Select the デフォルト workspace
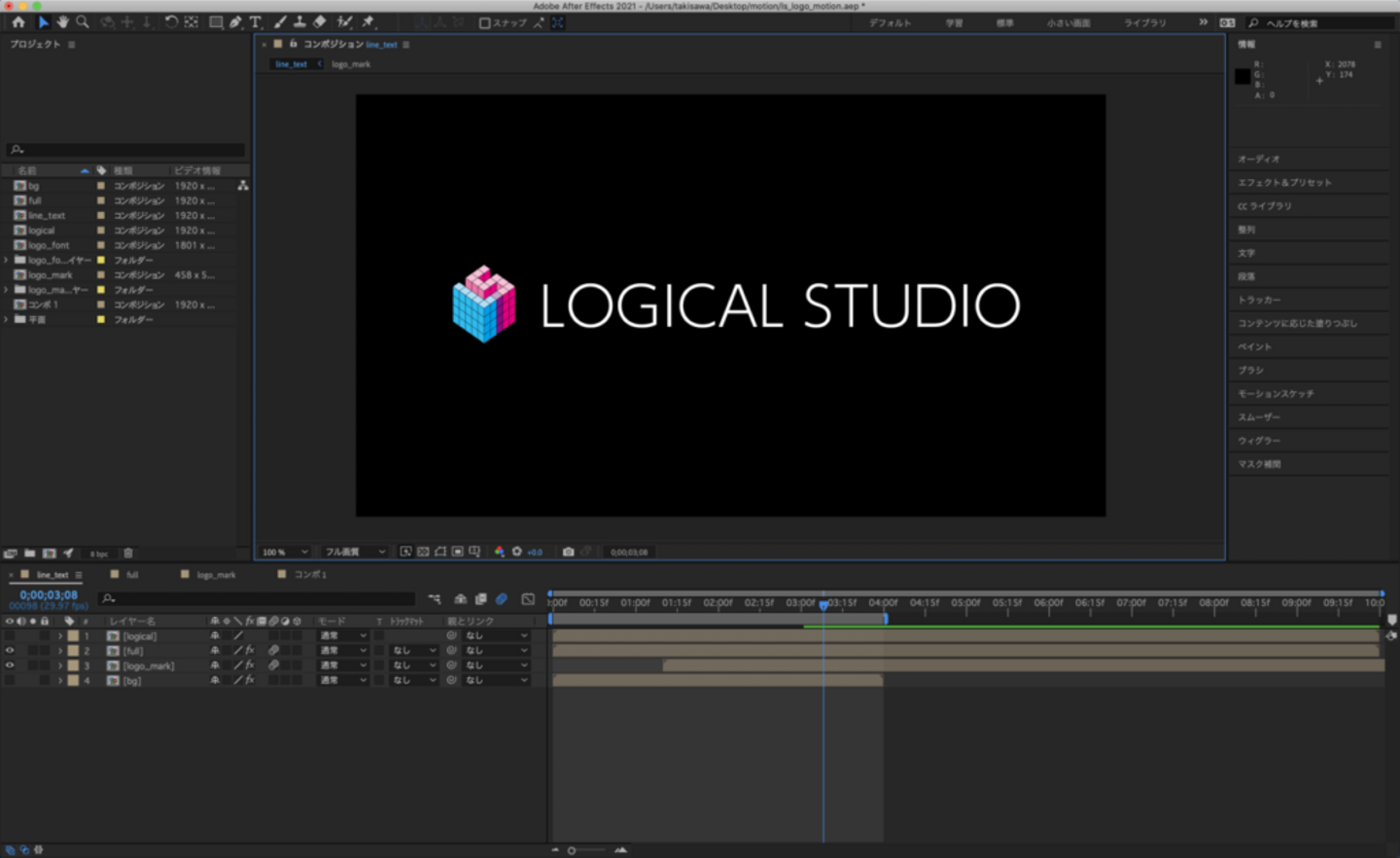 tap(890, 23)
